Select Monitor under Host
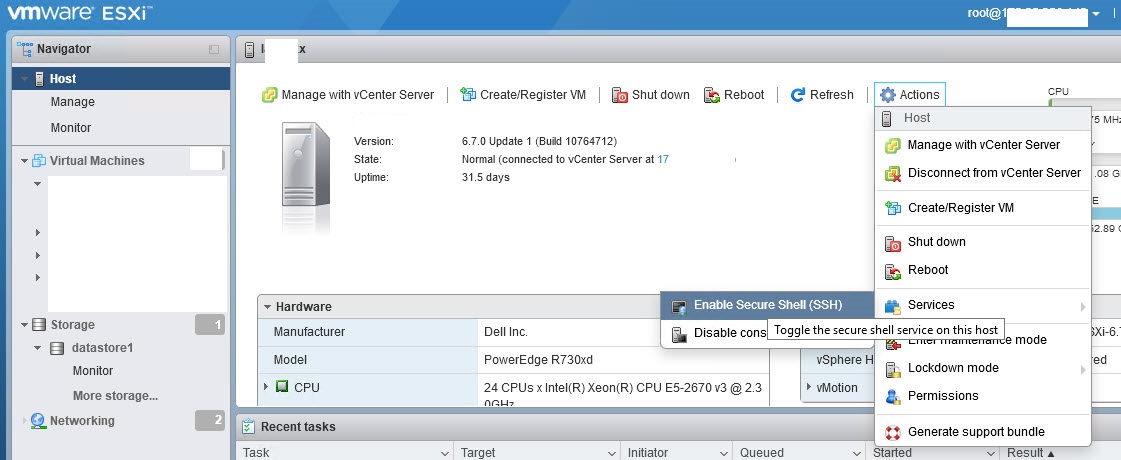This screenshot has width=1121, height=460. click(71, 128)
